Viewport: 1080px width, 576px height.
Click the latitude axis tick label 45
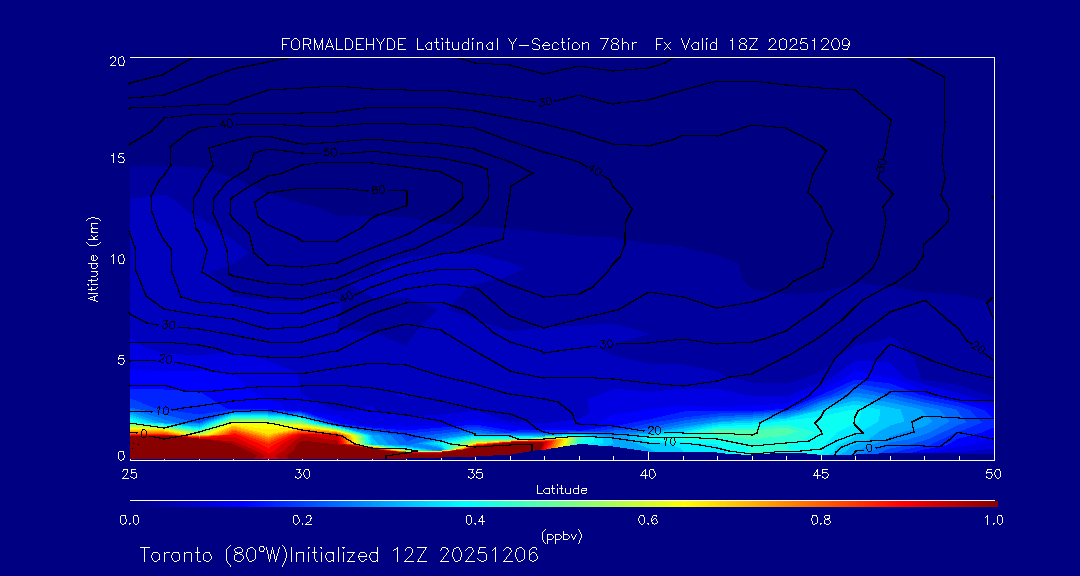(x=821, y=474)
